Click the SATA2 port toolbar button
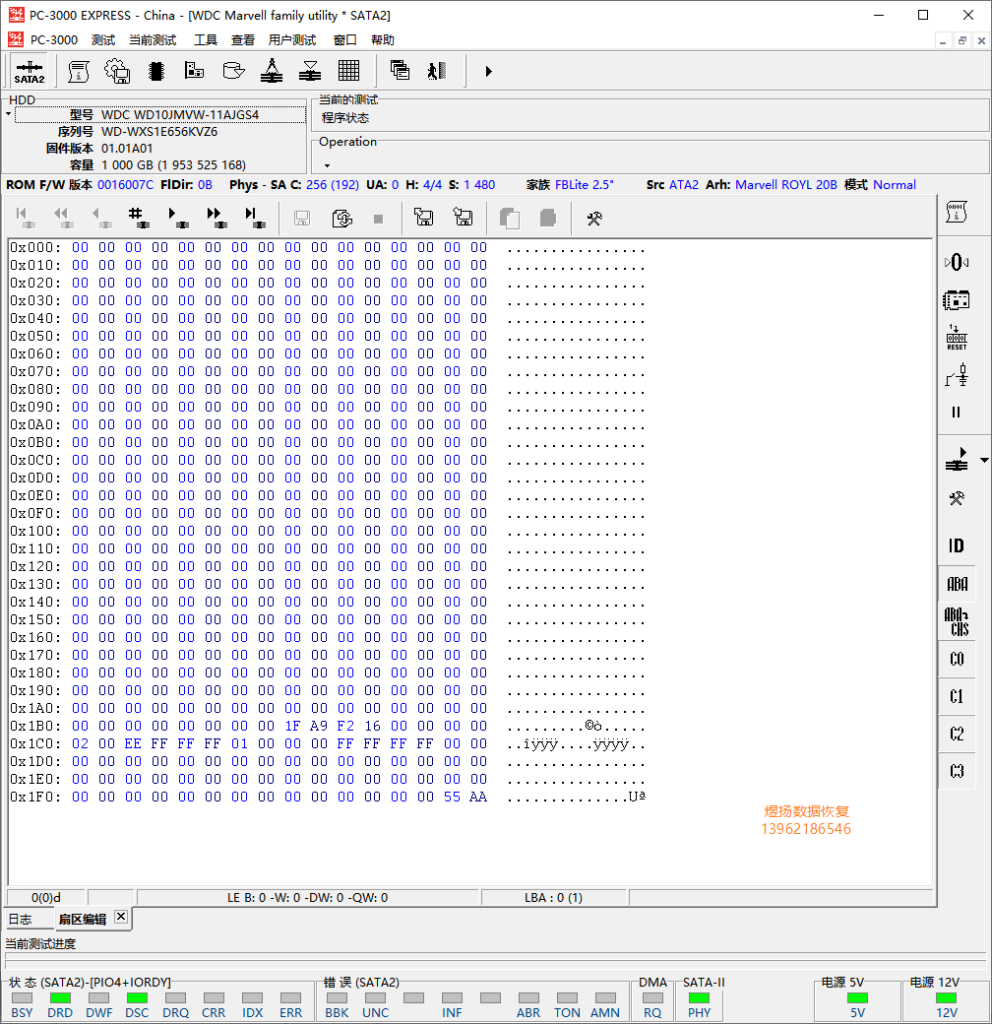Image resolution: width=992 pixels, height=1024 pixels. point(29,71)
